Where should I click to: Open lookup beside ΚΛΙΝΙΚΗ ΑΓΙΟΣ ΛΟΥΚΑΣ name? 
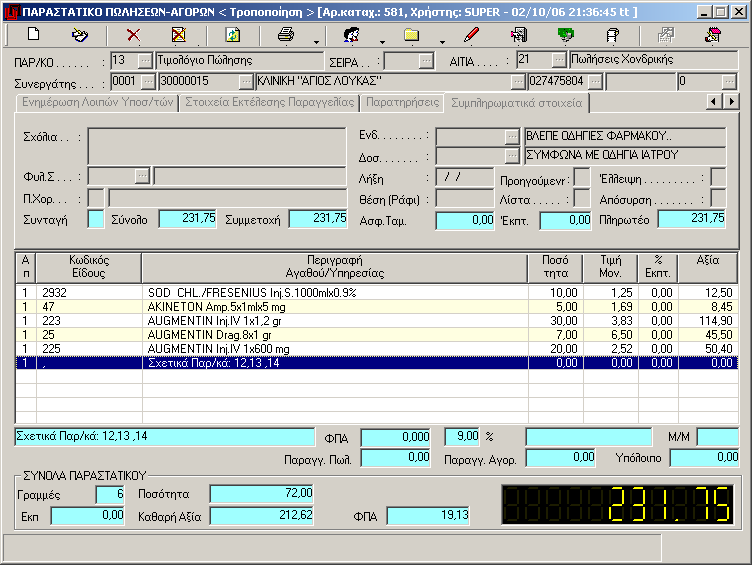pyautogui.click(x=518, y=82)
